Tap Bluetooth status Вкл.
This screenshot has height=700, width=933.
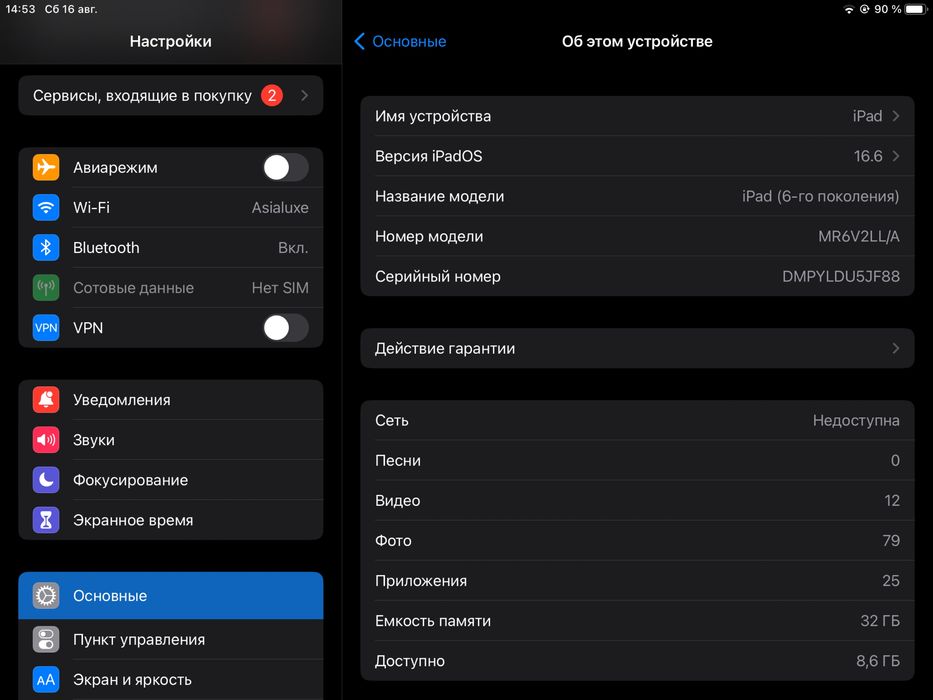(293, 248)
